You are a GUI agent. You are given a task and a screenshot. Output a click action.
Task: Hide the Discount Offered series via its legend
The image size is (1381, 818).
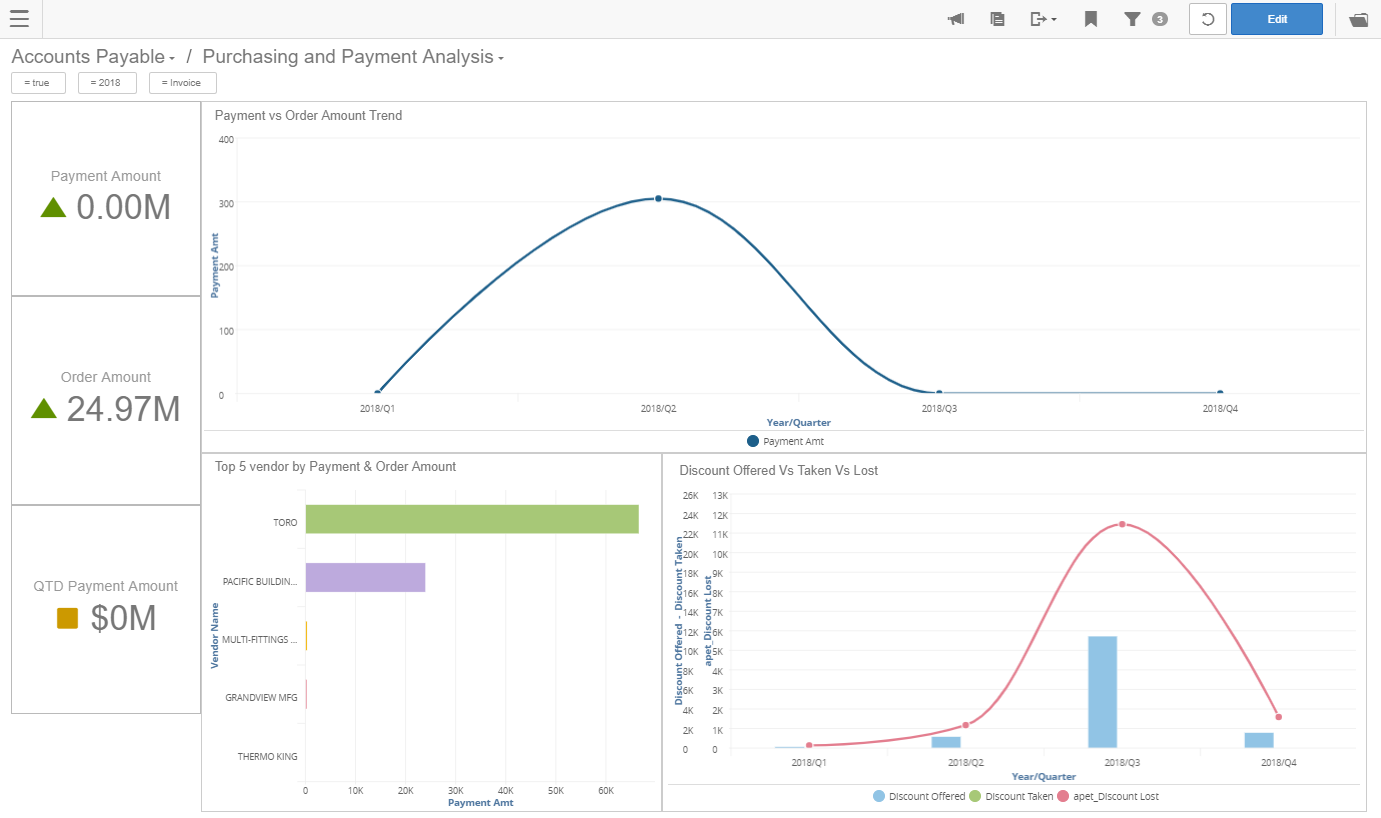919,796
